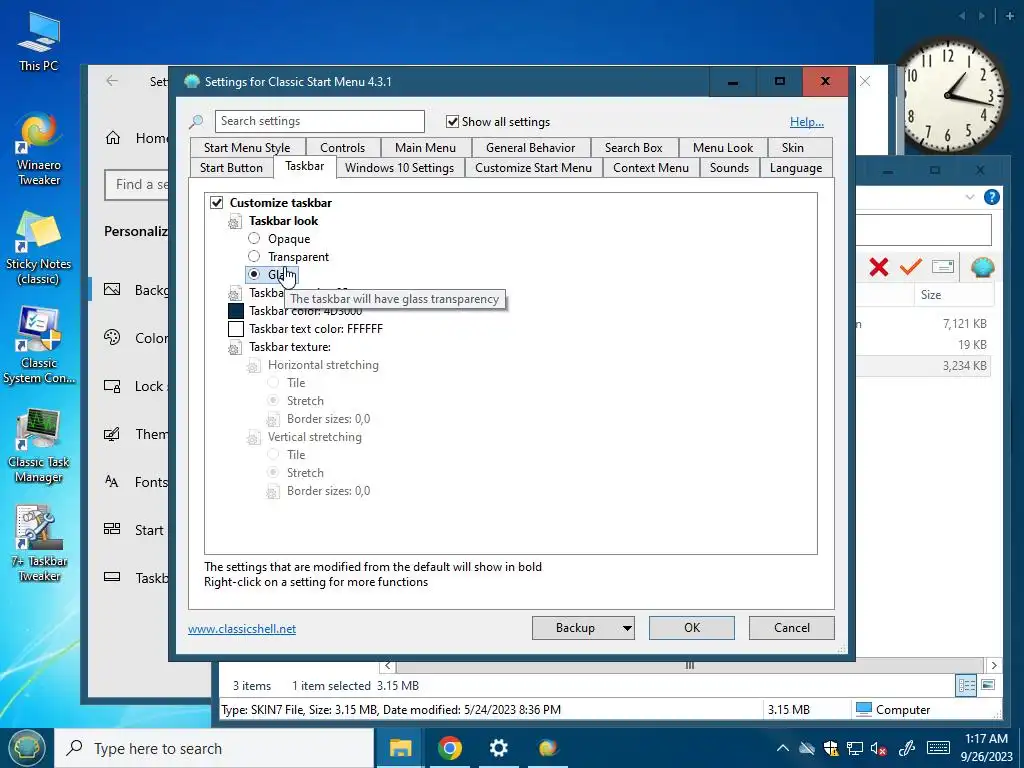This screenshot has width=1024, height=768.
Task: Cancel the Classic Start Menu settings
Action: click(x=792, y=628)
